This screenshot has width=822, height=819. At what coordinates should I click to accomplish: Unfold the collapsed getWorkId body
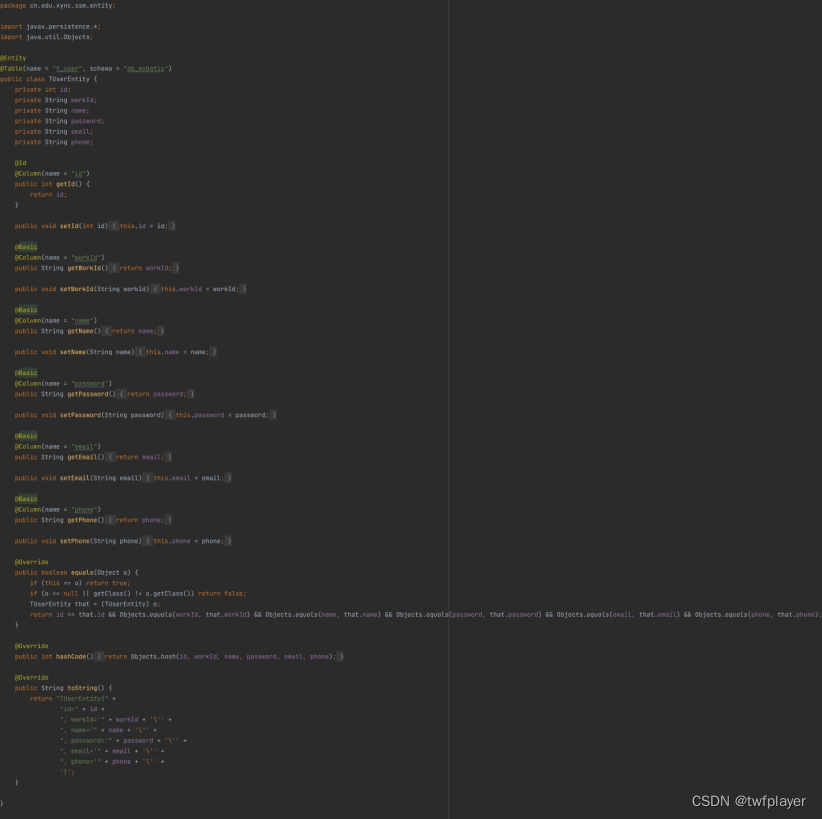pos(145,268)
